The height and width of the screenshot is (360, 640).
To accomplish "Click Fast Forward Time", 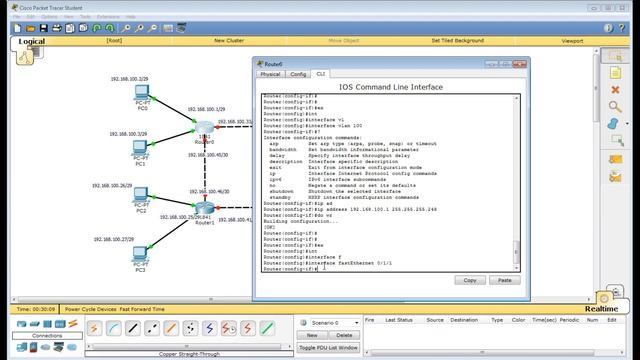I will point(142,309).
